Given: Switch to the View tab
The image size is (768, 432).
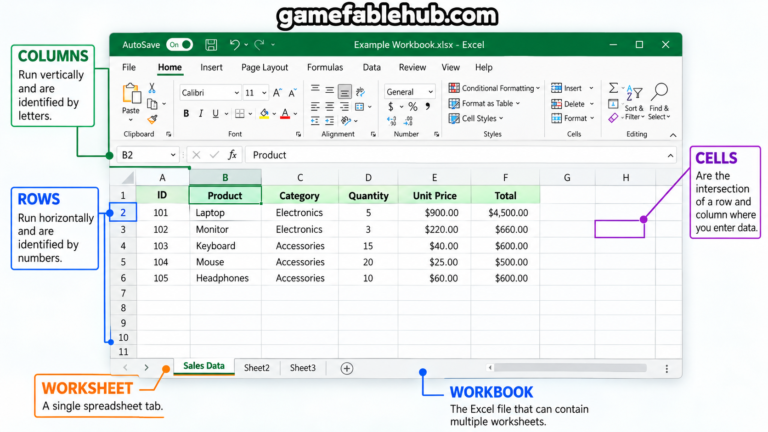Looking at the screenshot, I should [450, 68].
